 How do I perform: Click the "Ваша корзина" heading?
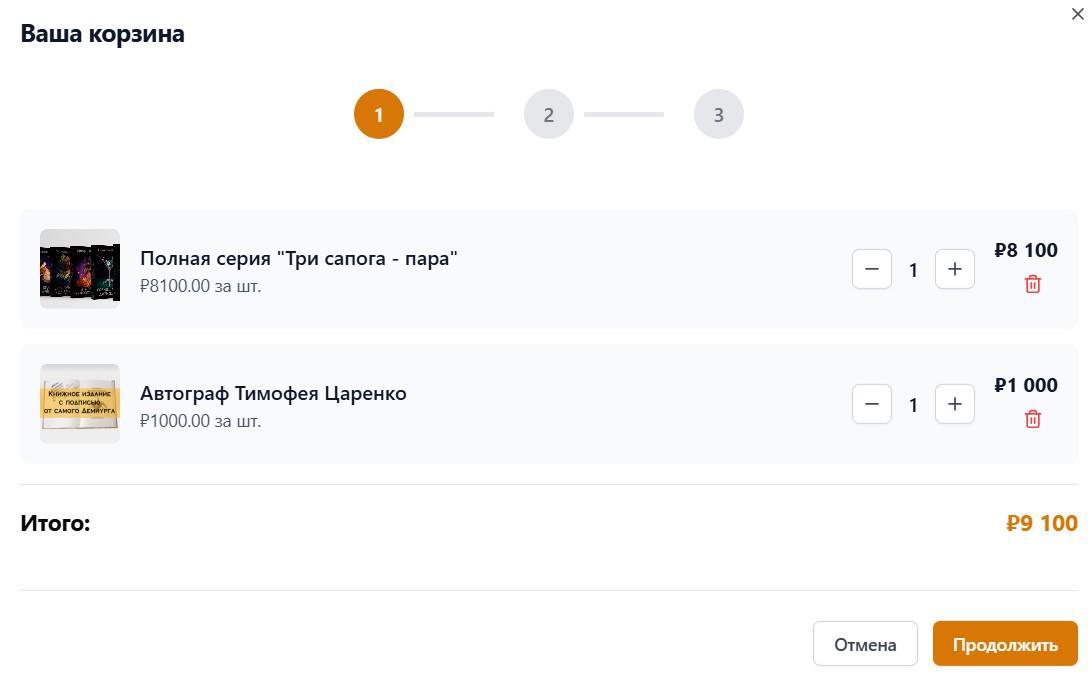point(103,33)
